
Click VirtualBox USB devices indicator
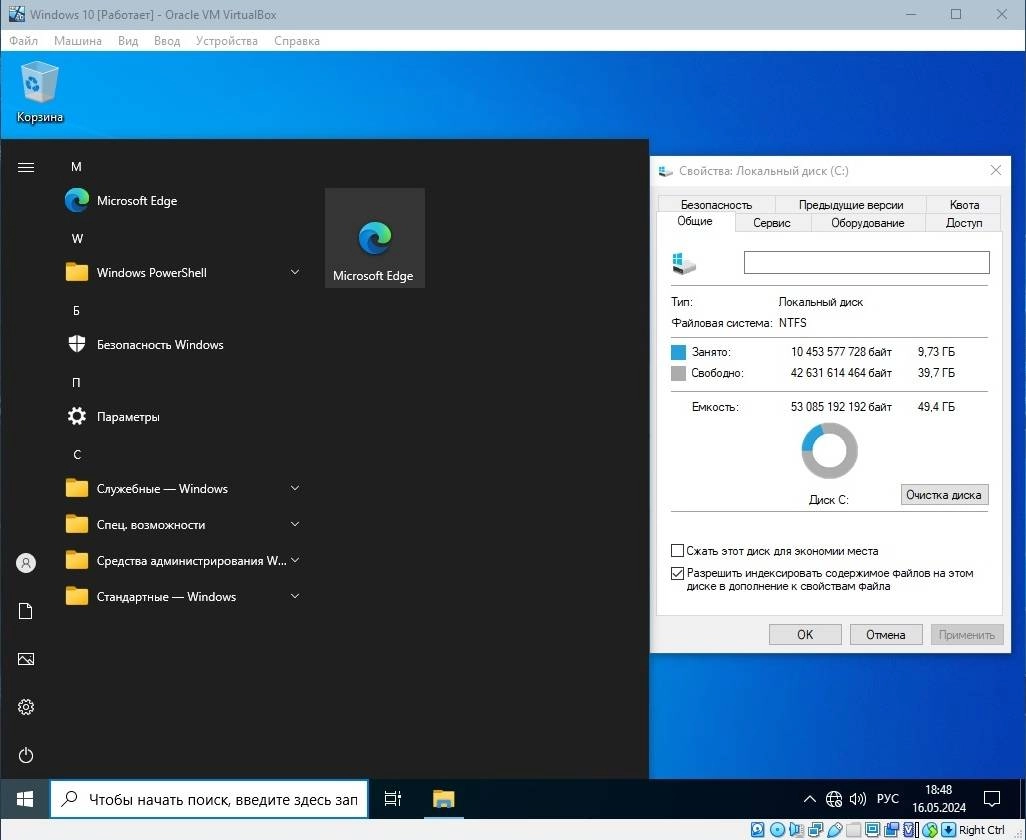coord(834,830)
